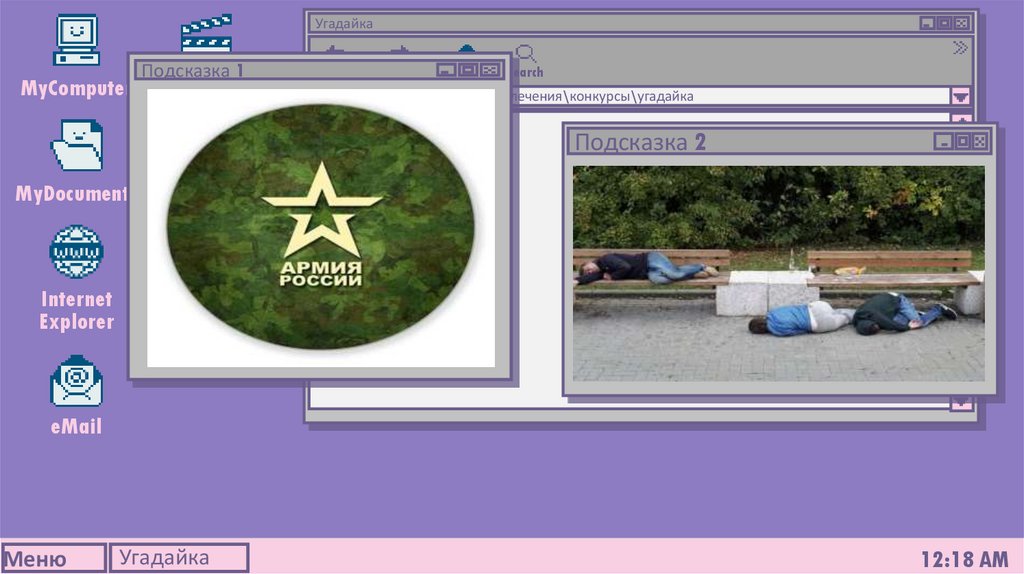Screen dimensions: 1024x574
Task: Expand the double-chevron toolbar overflow in Угадайка
Action: (x=960, y=48)
